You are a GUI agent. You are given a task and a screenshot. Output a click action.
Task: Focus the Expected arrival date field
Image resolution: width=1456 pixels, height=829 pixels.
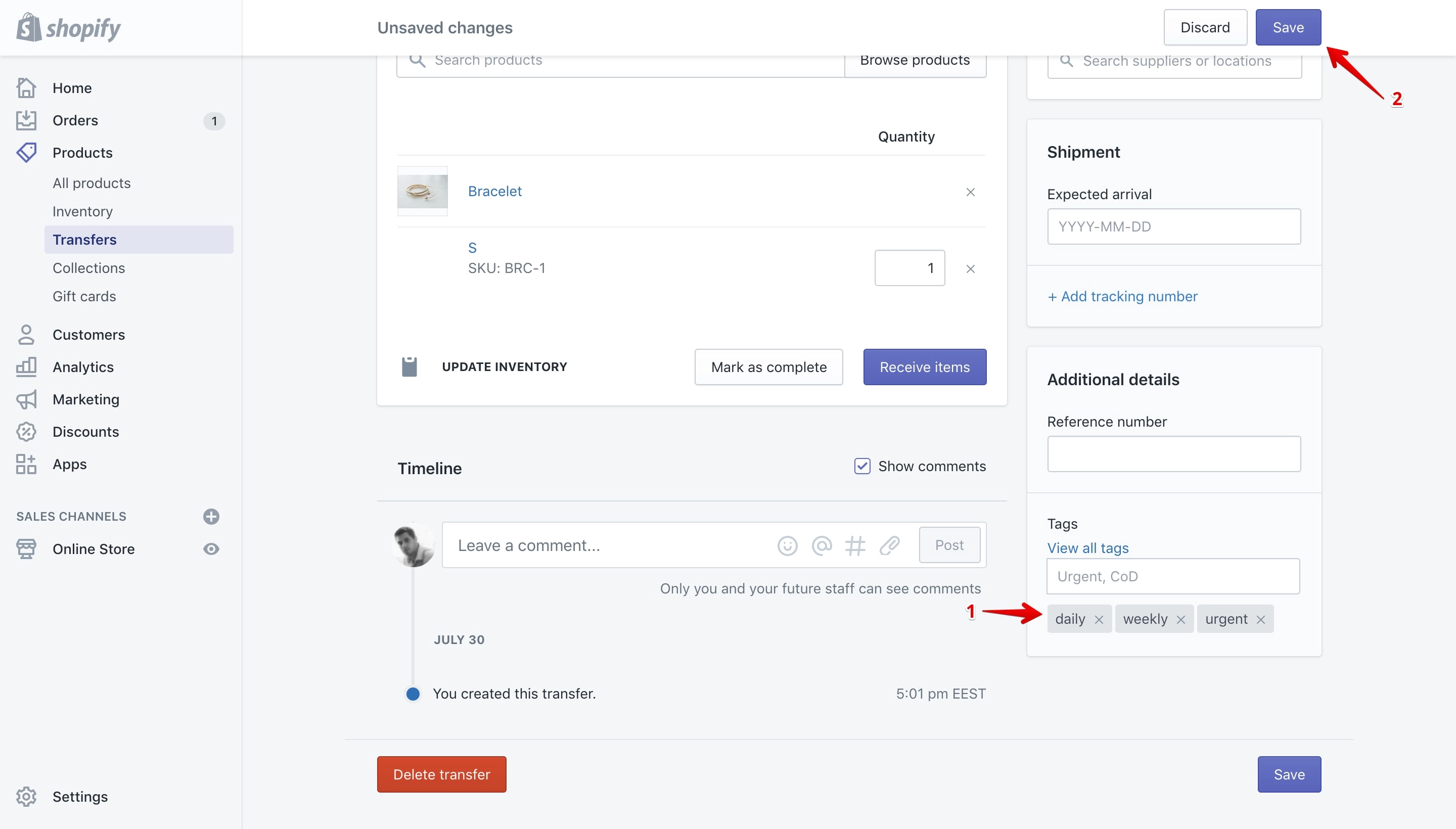[1173, 226]
